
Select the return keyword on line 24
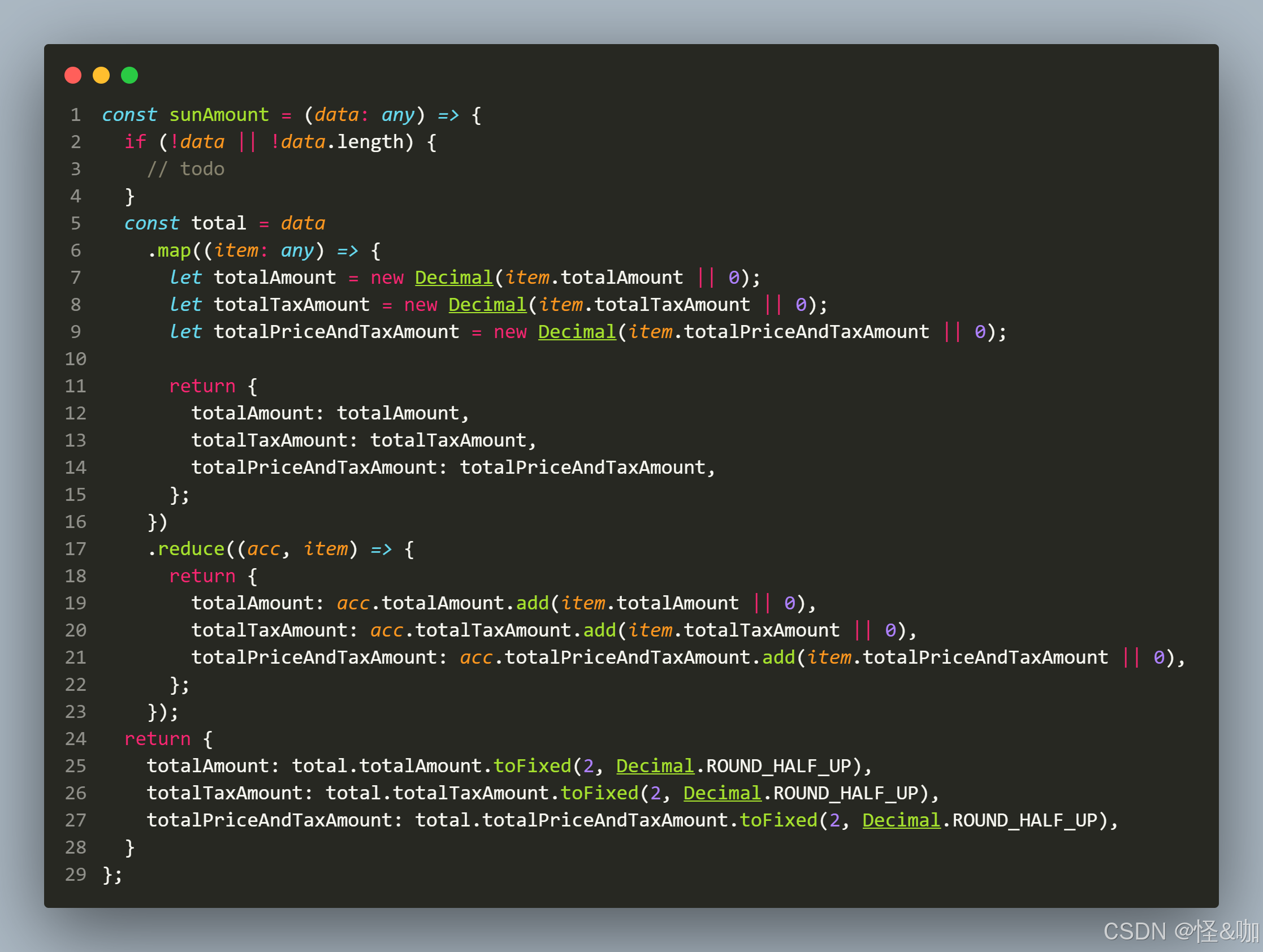[x=158, y=738]
